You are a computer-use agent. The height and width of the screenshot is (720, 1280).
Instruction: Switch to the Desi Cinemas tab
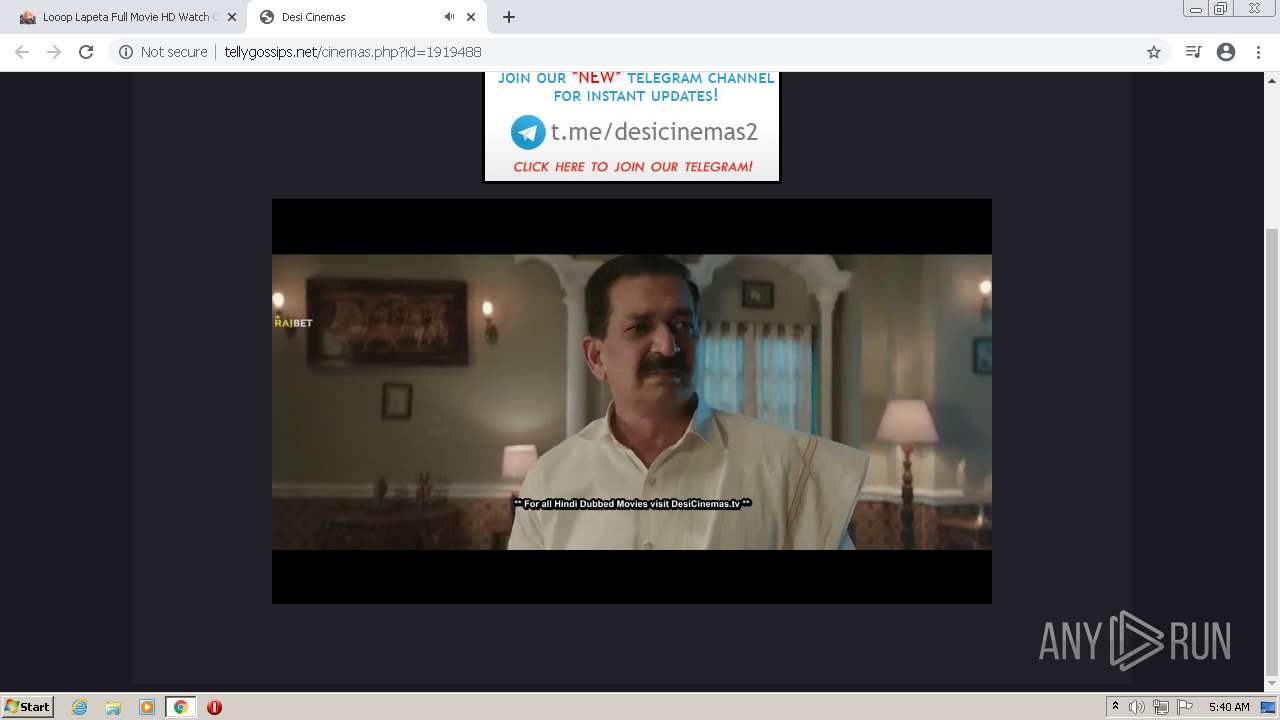point(366,17)
